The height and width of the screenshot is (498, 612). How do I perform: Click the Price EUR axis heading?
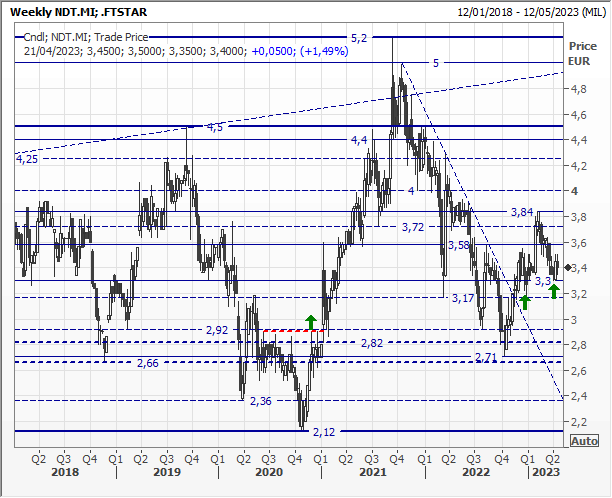pos(581,53)
